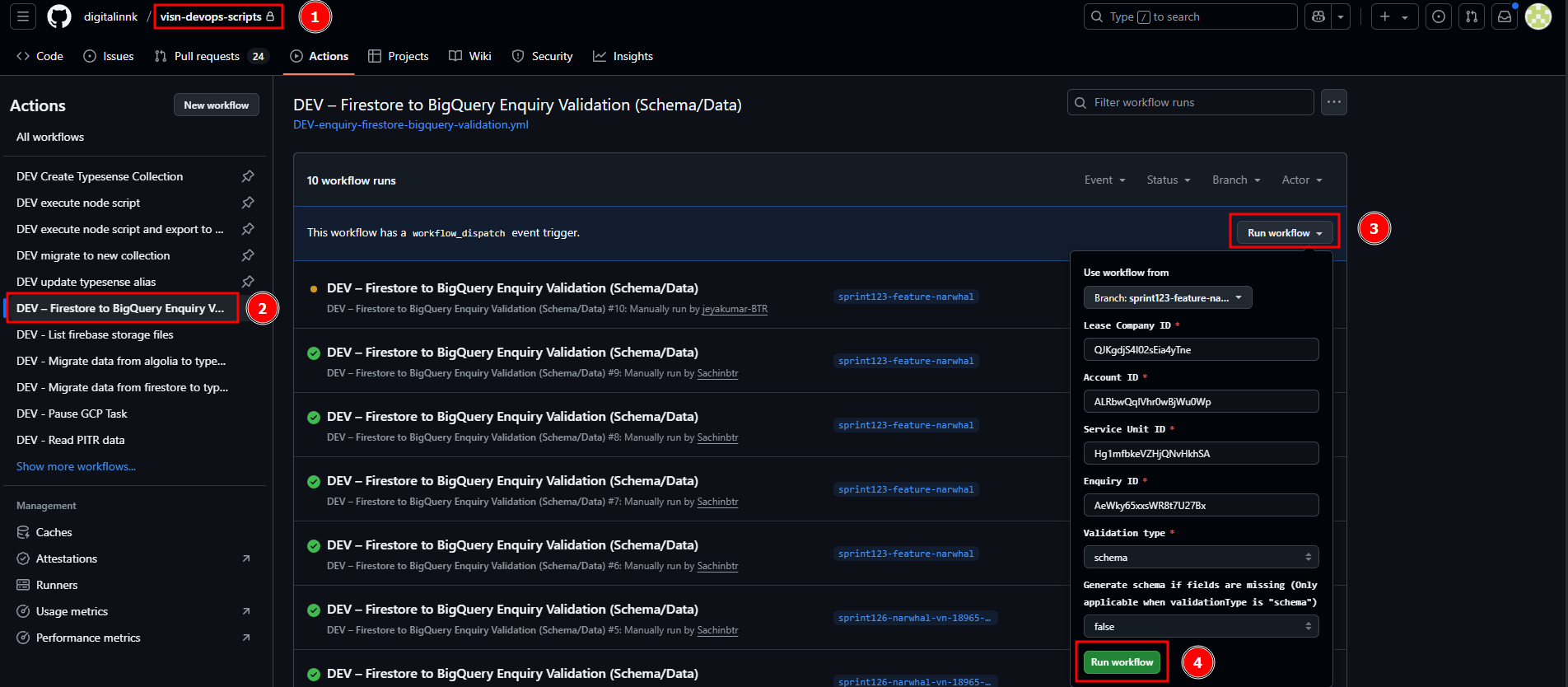This screenshot has height=687, width=1568.
Task: Click the green Run workflow button
Action: [1122, 662]
